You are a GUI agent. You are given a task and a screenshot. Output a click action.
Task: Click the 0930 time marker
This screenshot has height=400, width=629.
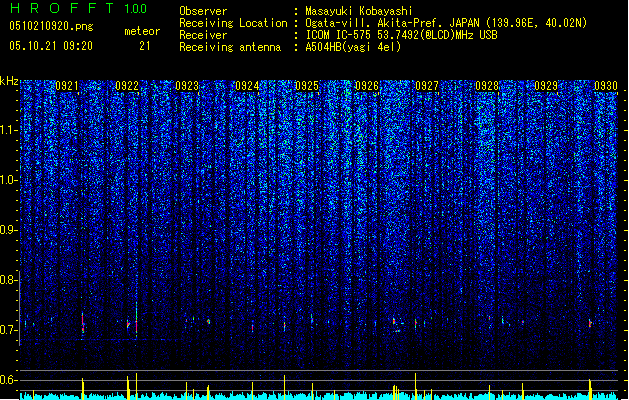pyautogui.click(x=606, y=86)
